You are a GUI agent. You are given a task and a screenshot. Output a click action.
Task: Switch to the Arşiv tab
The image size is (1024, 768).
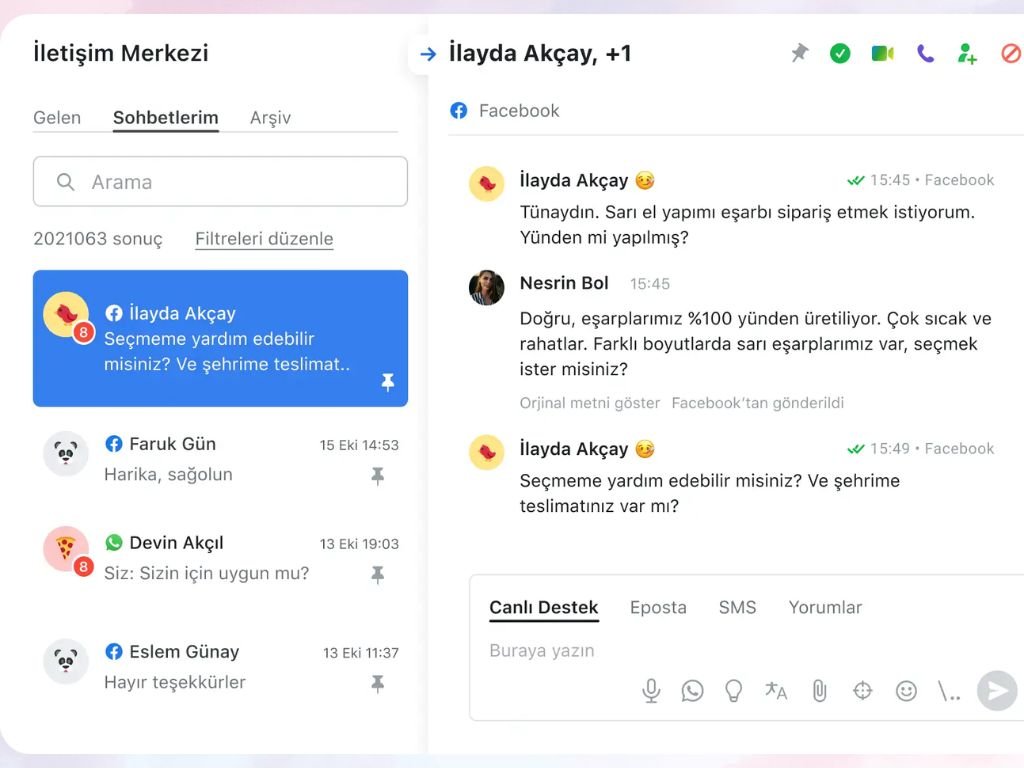271,117
